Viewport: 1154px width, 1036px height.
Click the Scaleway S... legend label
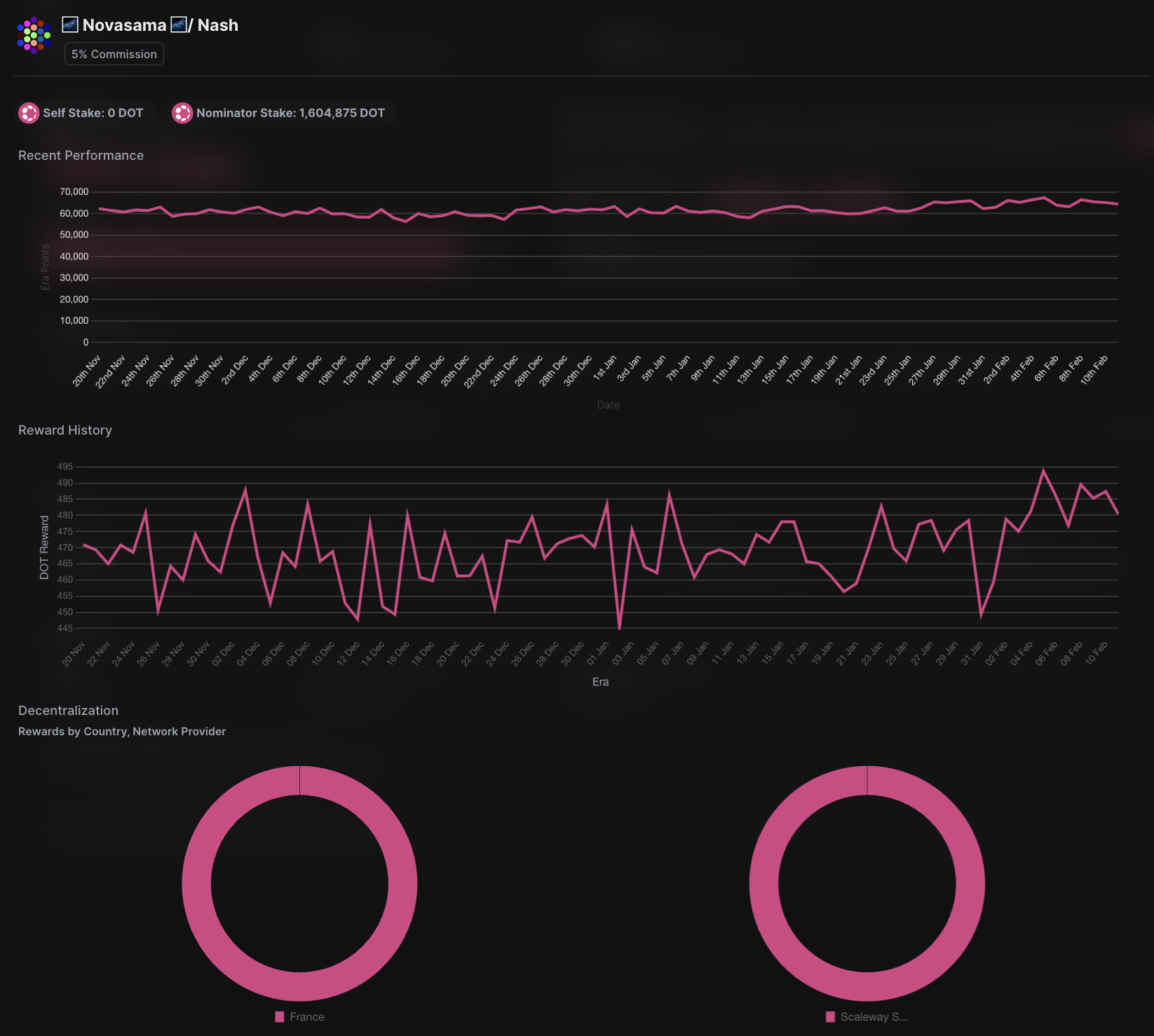874,1017
